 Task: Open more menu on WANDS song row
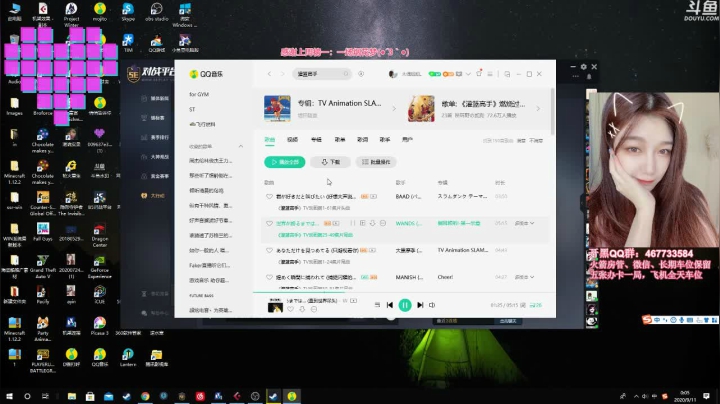coord(382,223)
